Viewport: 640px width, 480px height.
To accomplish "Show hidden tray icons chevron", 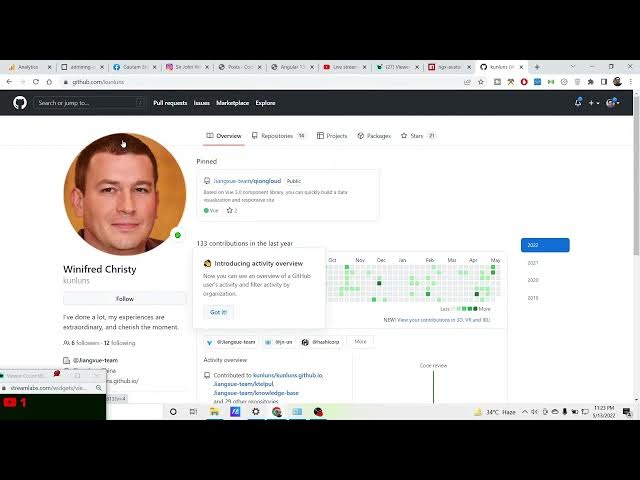I will (x=525, y=412).
